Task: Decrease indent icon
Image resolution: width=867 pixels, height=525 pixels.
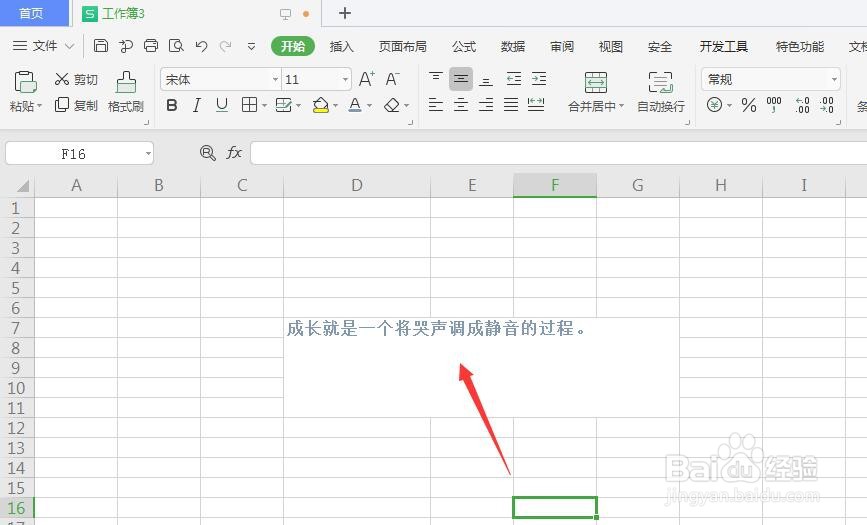Action: [x=514, y=79]
